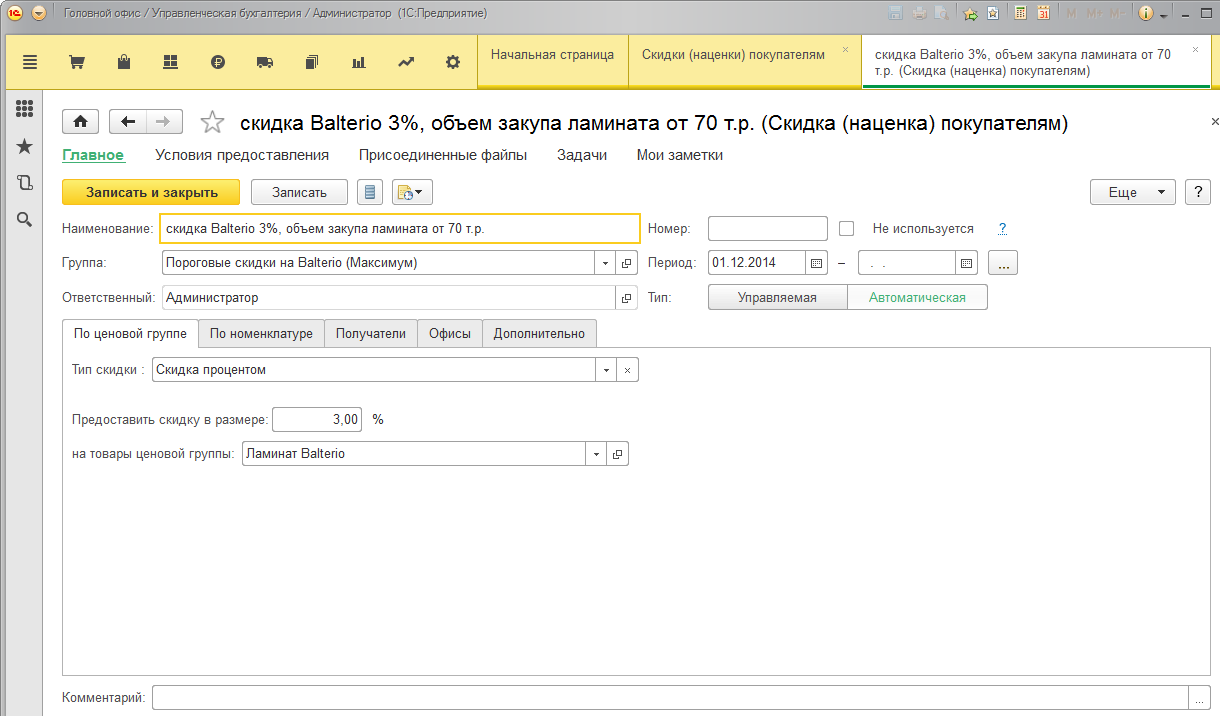Open the selected price group form
1220x716 pixels.
pos(618,454)
